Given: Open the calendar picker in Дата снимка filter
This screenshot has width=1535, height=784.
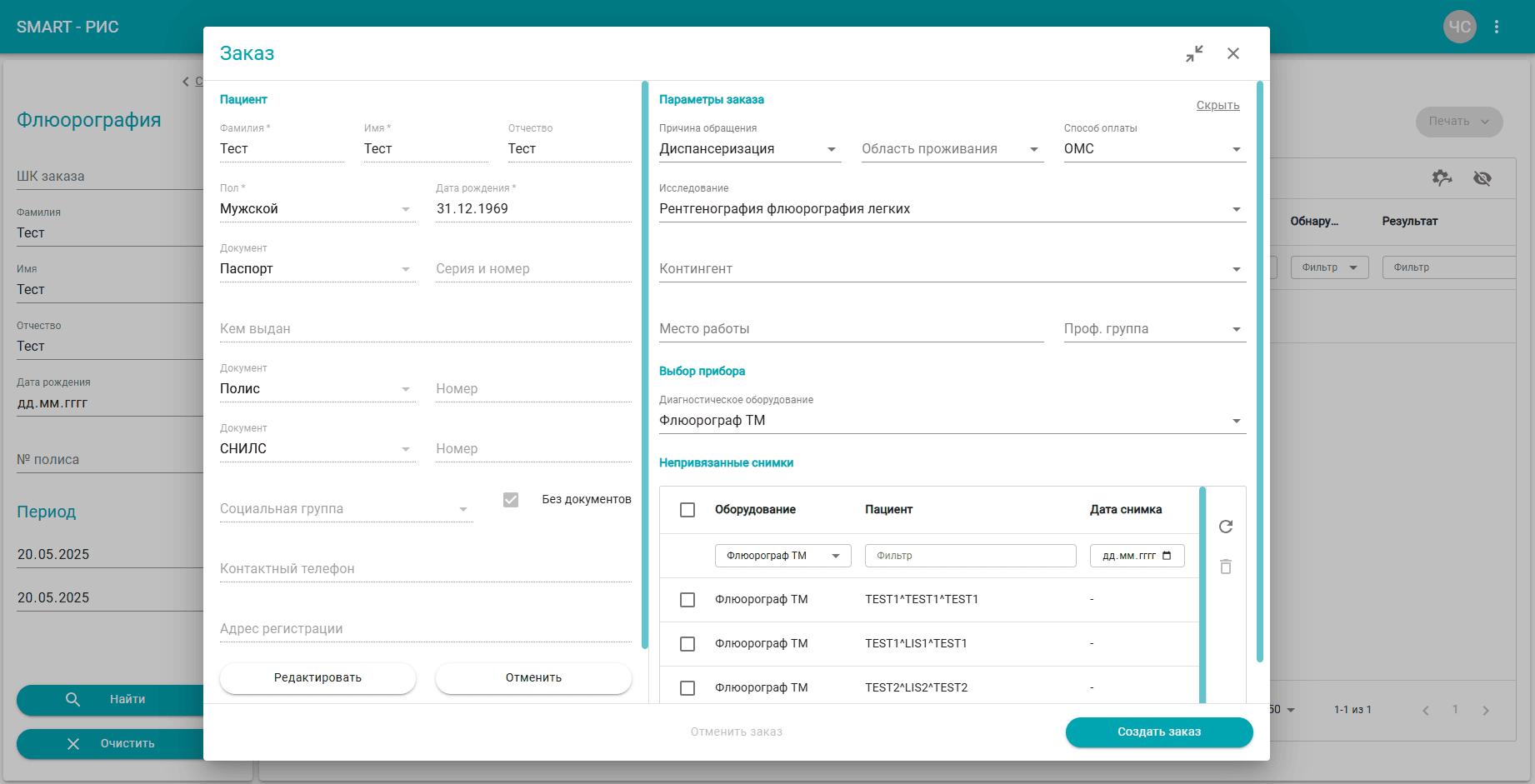Looking at the screenshot, I should pyautogui.click(x=1167, y=556).
